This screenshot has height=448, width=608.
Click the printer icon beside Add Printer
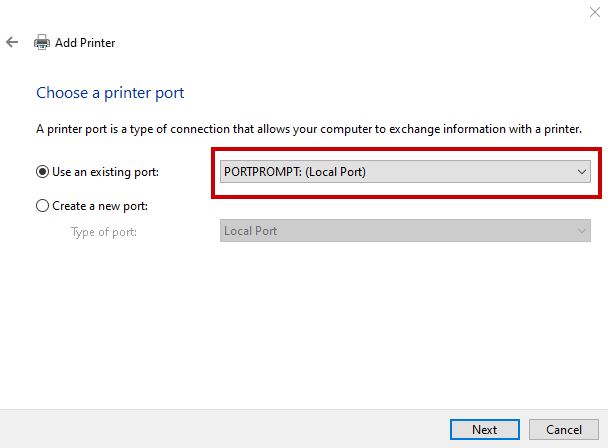42,43
